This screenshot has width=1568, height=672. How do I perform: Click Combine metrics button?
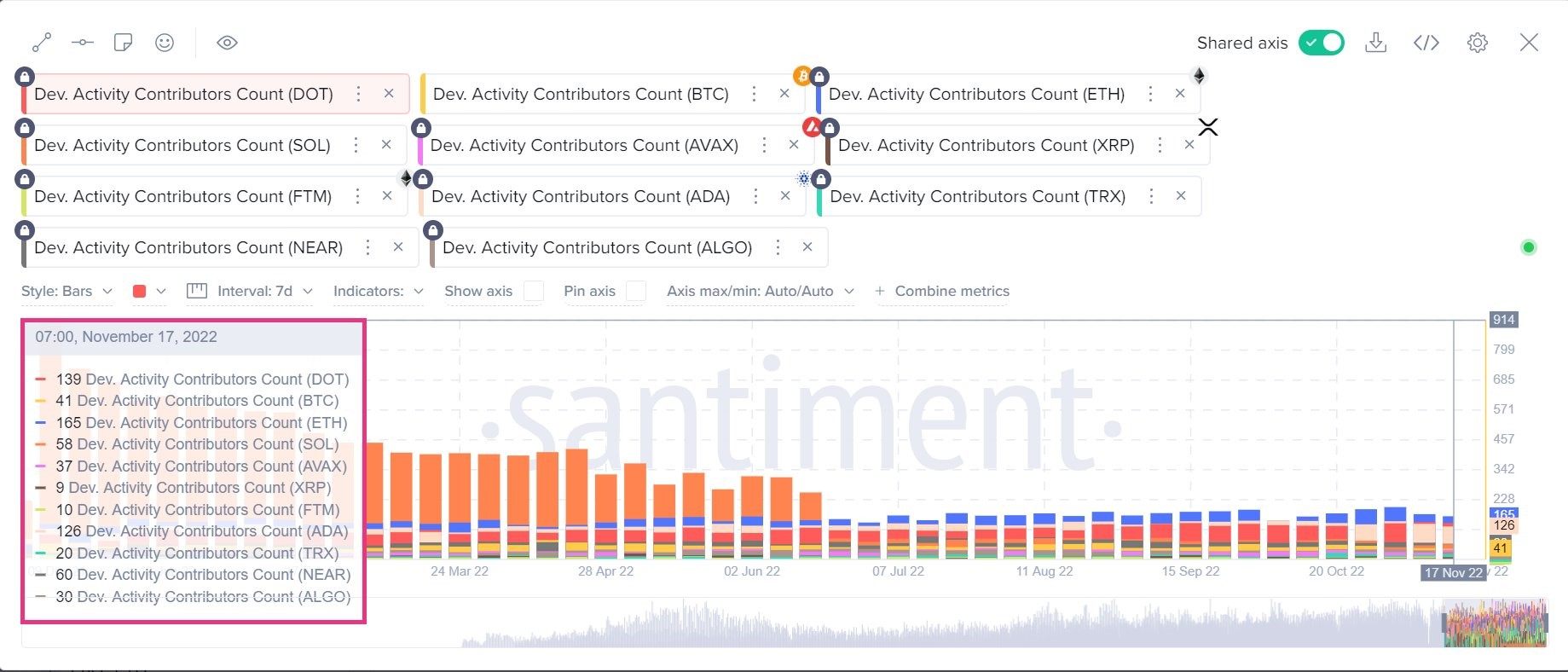942,291
